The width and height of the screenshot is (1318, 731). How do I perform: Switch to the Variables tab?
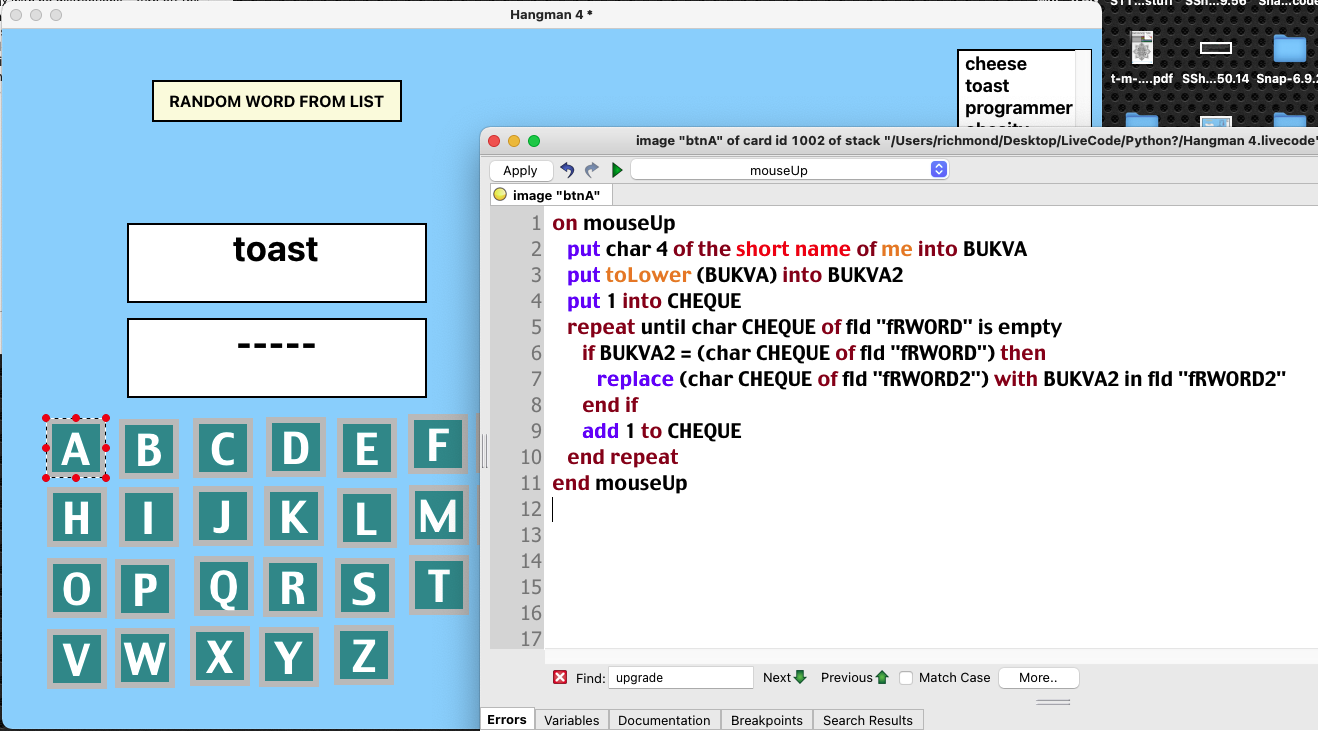[572, 720]
